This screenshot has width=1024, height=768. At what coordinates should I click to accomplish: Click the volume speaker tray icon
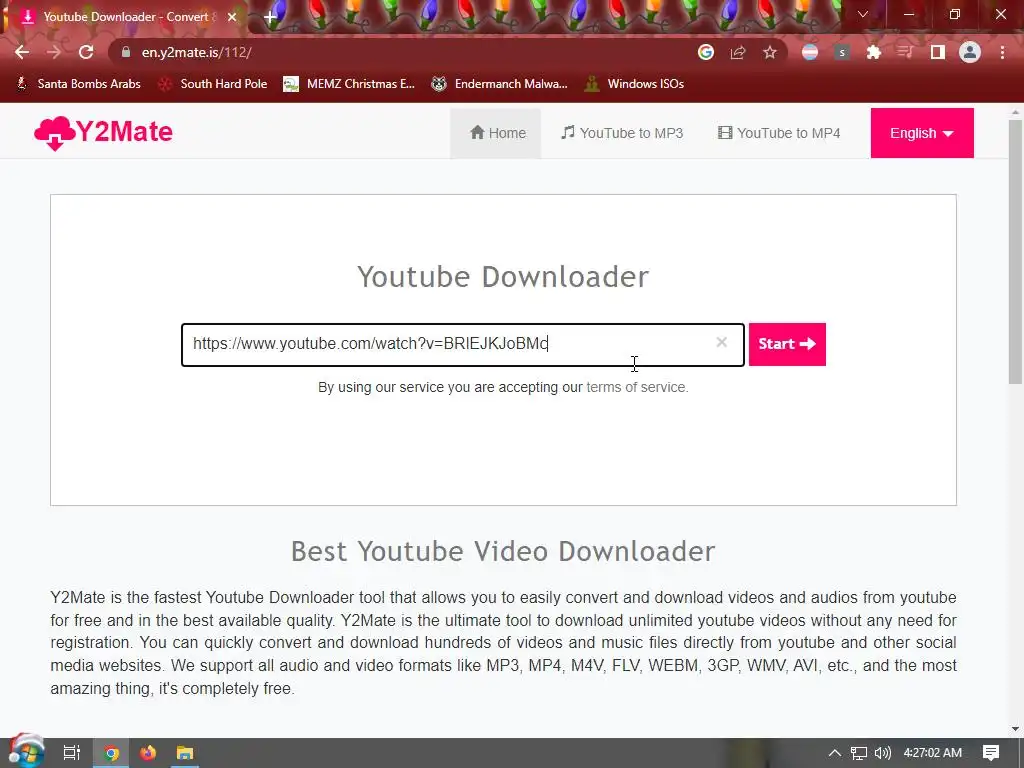click(882, 753)
